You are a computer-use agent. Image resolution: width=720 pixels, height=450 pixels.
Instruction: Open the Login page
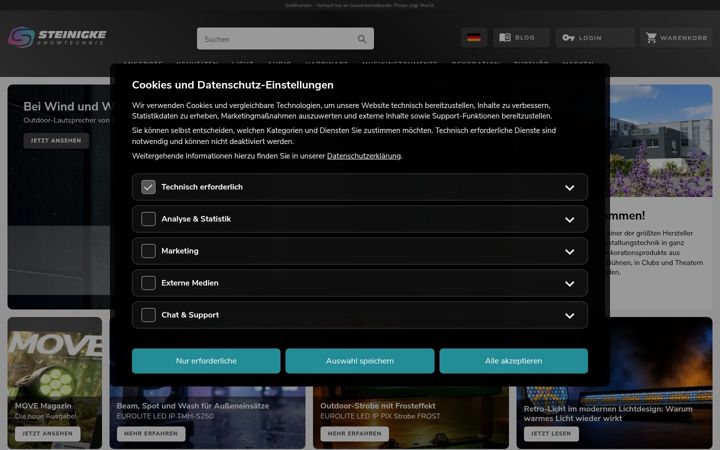tap(595, 38)
